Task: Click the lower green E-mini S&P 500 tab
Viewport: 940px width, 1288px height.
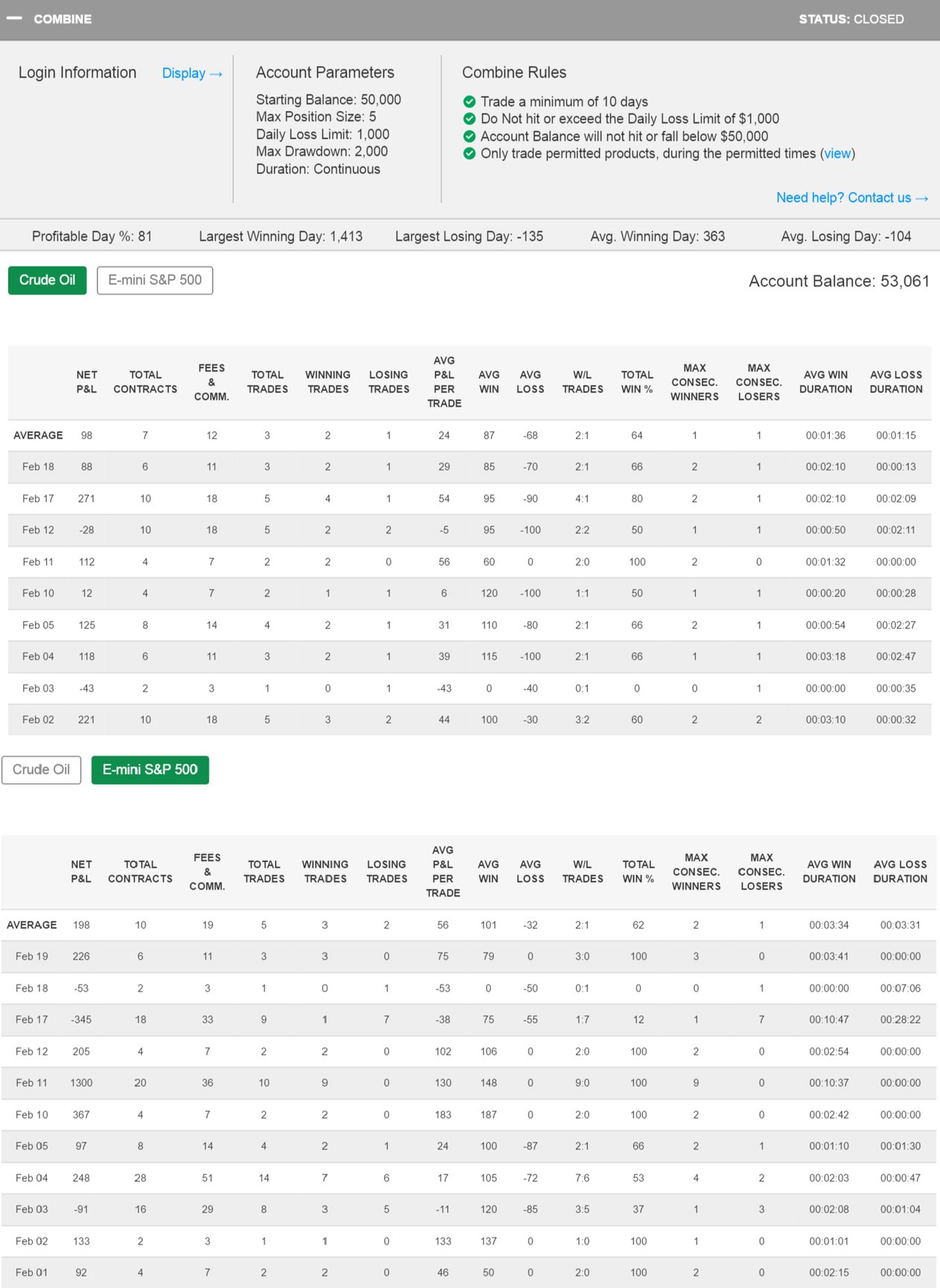Action: [x=150, y=770]
